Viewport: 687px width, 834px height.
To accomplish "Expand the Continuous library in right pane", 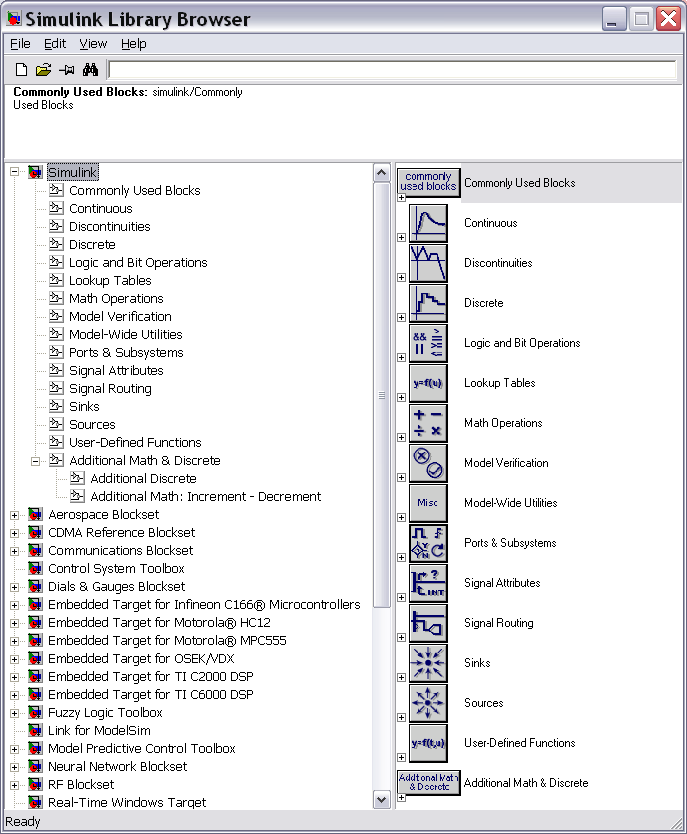I will pyautogui.click(x=401, y=237).
